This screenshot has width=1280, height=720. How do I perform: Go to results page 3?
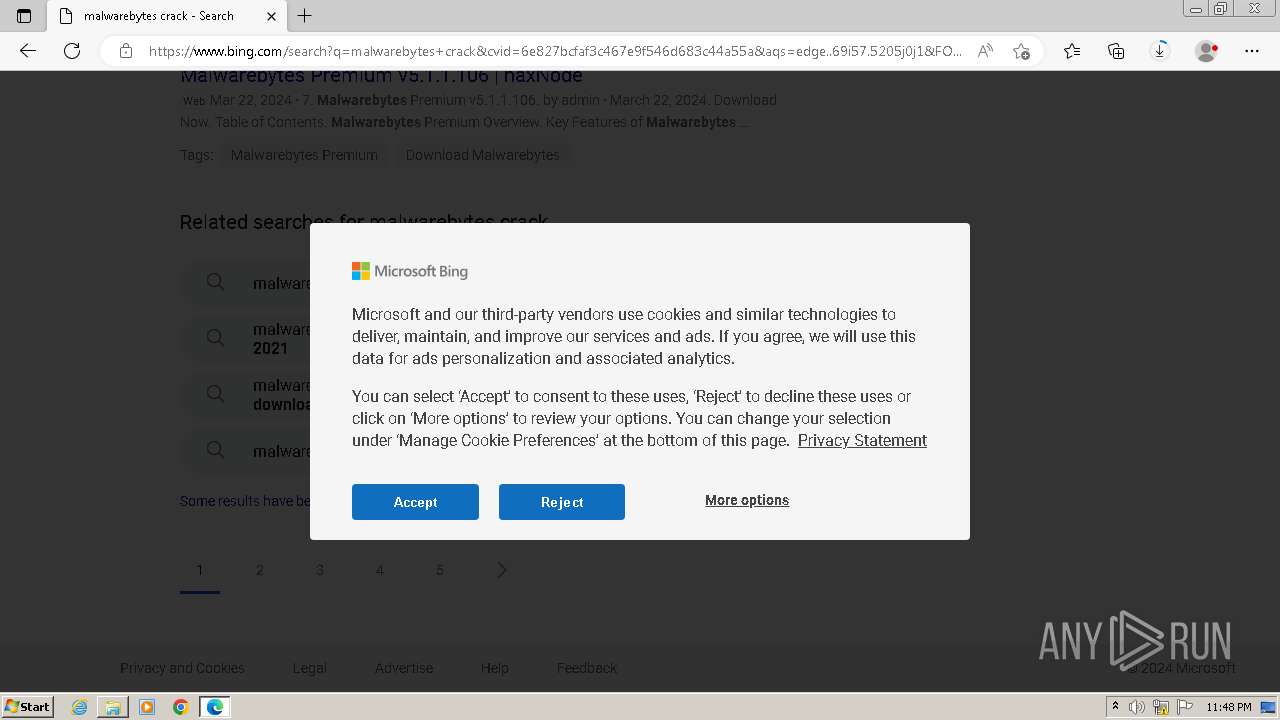point(320,570)
